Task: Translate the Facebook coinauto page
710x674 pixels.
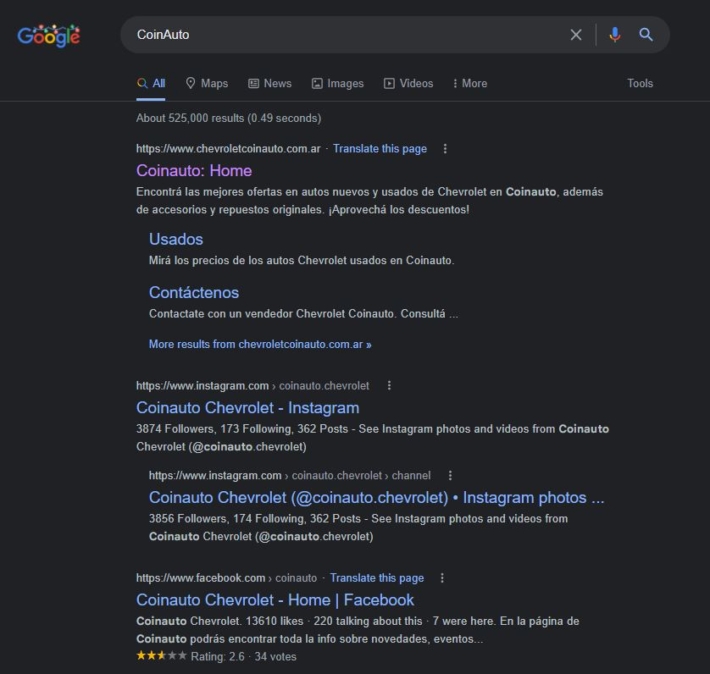Action: click(377, 578)
